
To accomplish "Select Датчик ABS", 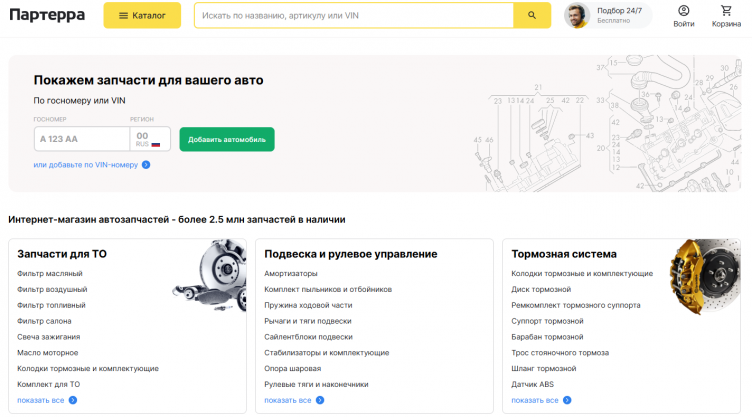I will pos(532,384).
